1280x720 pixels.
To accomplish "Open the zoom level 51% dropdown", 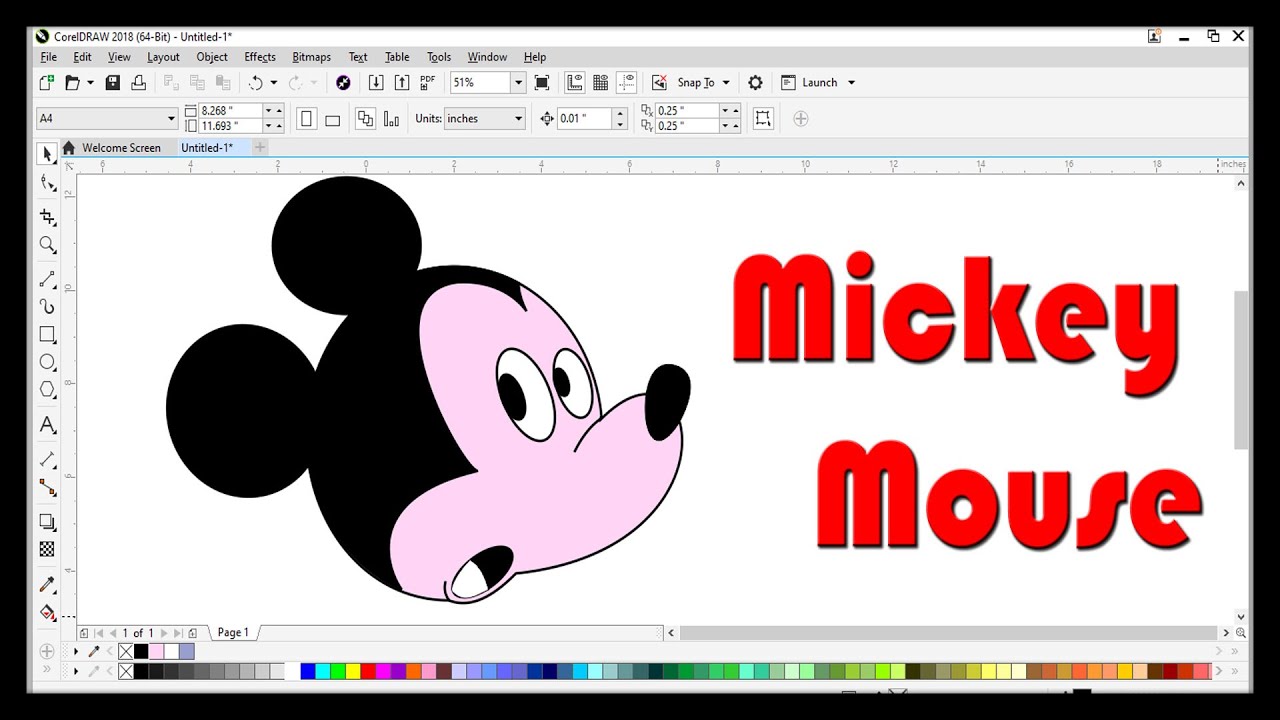I will 517,83.
